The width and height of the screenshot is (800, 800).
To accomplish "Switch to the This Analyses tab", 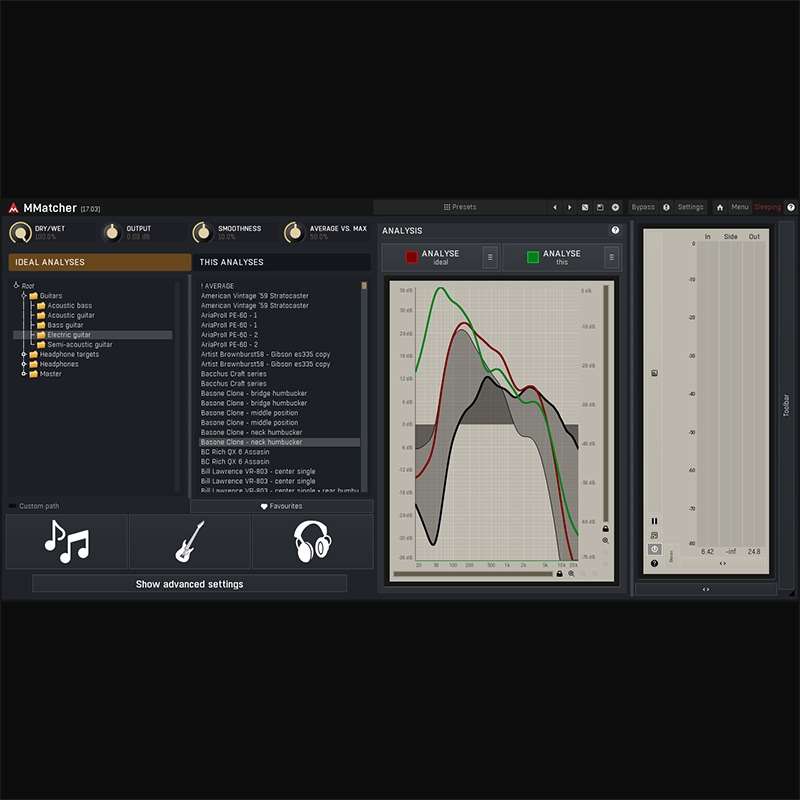I will [282, 262].
